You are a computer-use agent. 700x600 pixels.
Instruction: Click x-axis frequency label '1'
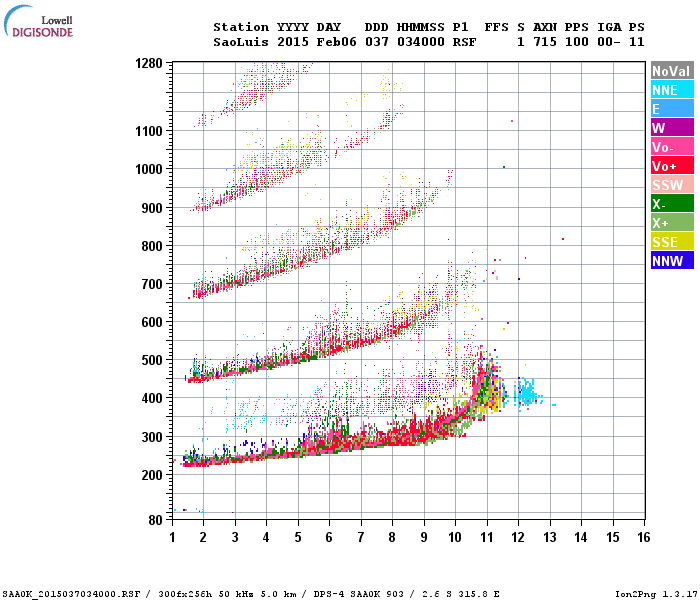172,537
